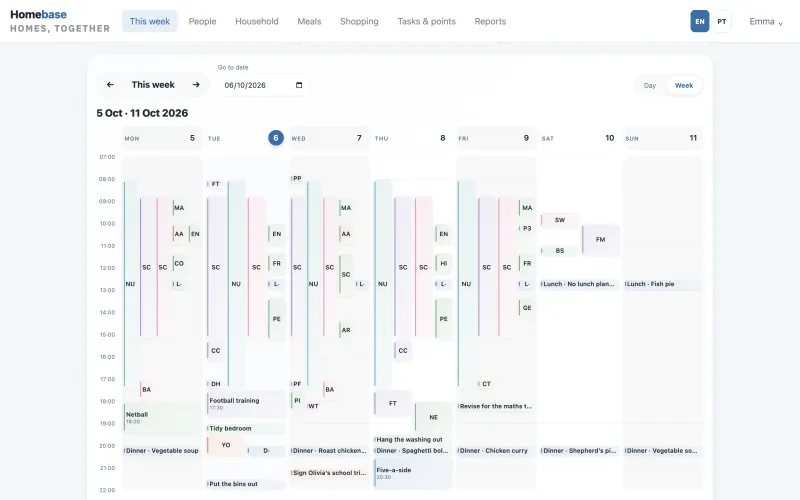The width and height of the screenshot is (800, 500).
Task: Open Wednesday's Dinner Roast chicken entry
Action: point(329,451)
